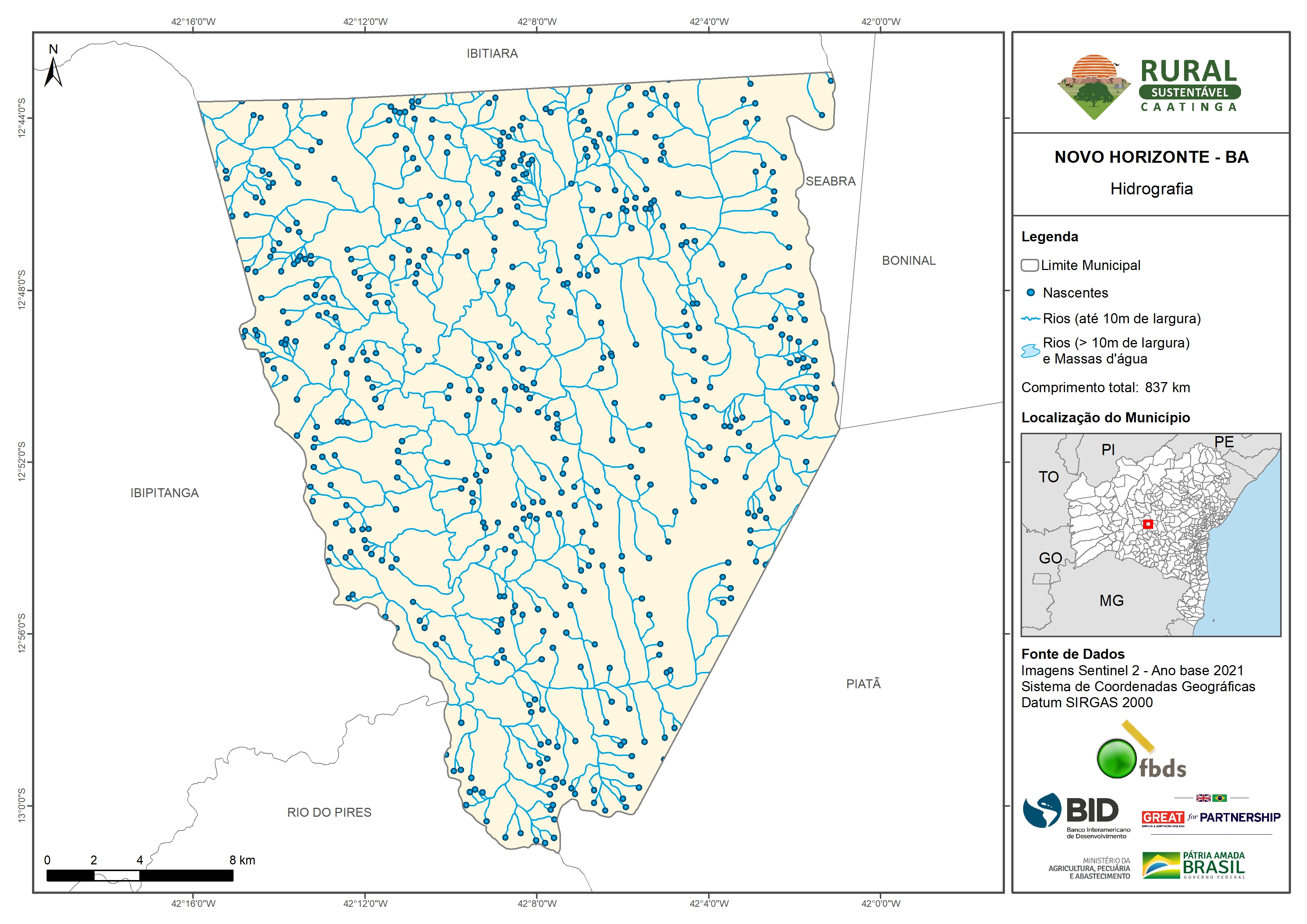Image resolution: width=1307 pixels, height=924 pixels.
Task: Click the IBIPITANGA municipality label
Action: click(x=164, y=493)
